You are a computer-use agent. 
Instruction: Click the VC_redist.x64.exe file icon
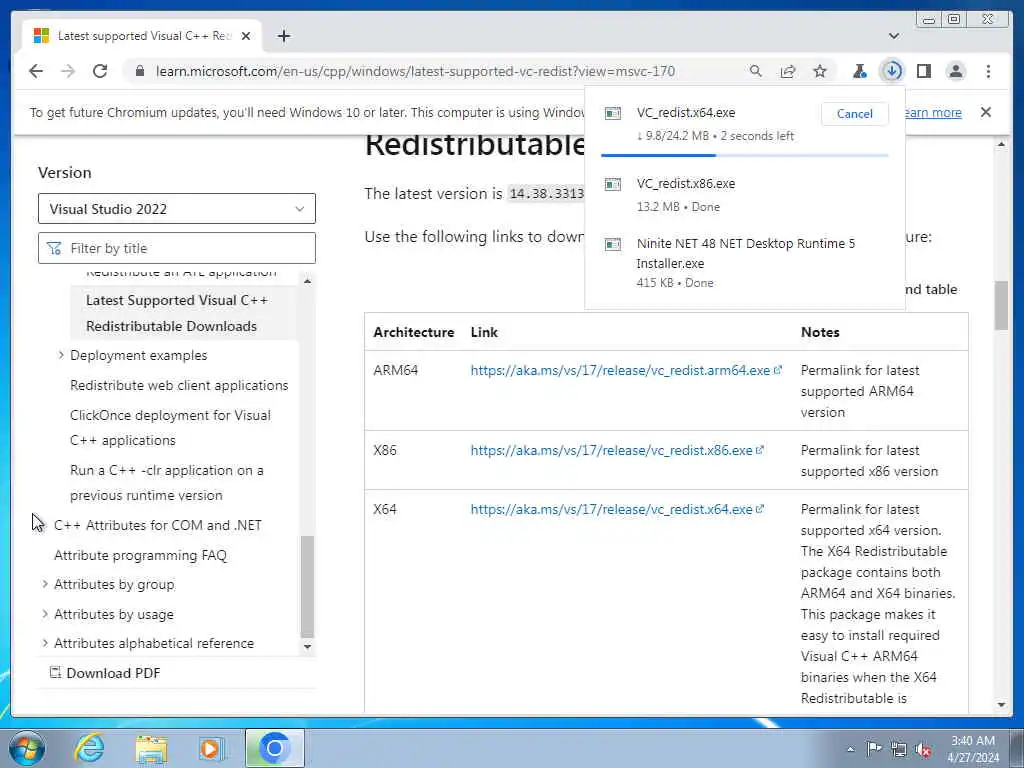click(x=613, y=113)
